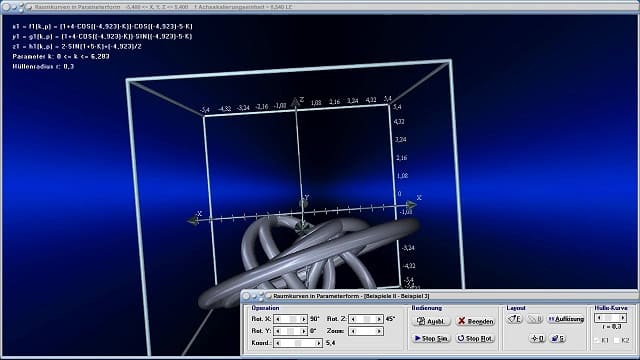Click the positive X axis arrowhead
640x360 pixels.
pyautogui.click(x=411, y=205)
